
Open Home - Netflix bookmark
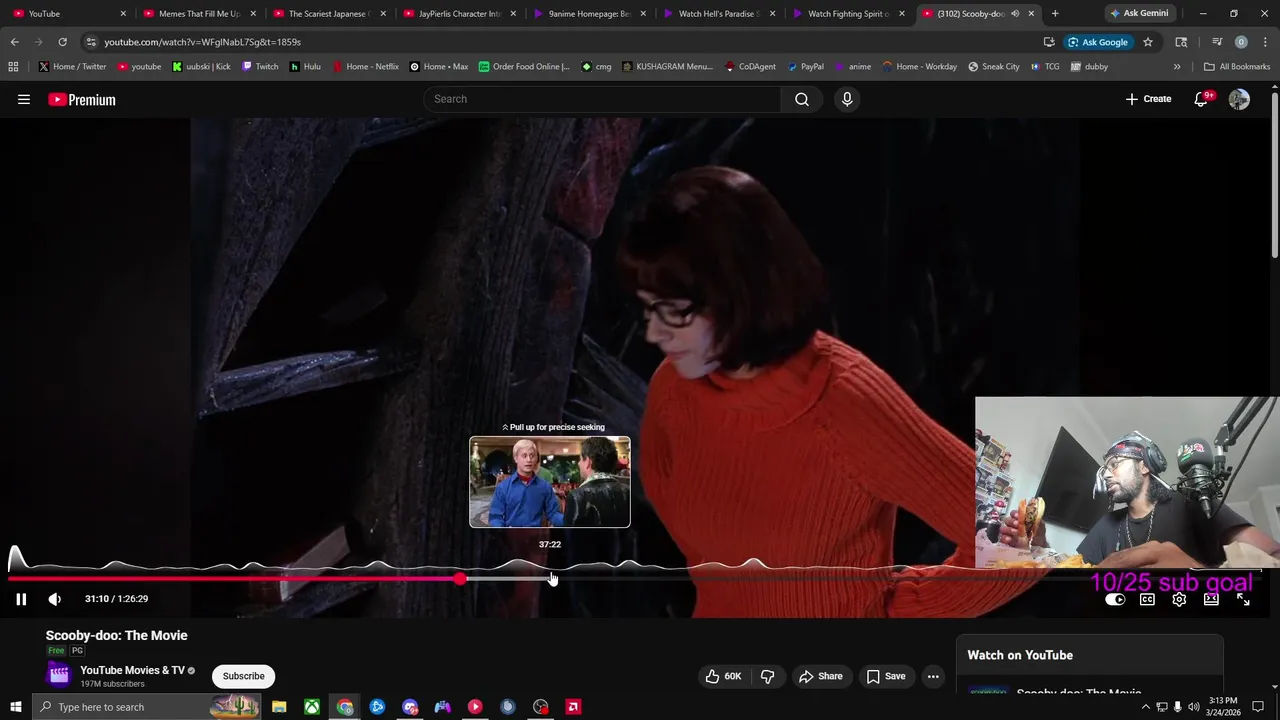pyautogui.click(x=365, y=67)
